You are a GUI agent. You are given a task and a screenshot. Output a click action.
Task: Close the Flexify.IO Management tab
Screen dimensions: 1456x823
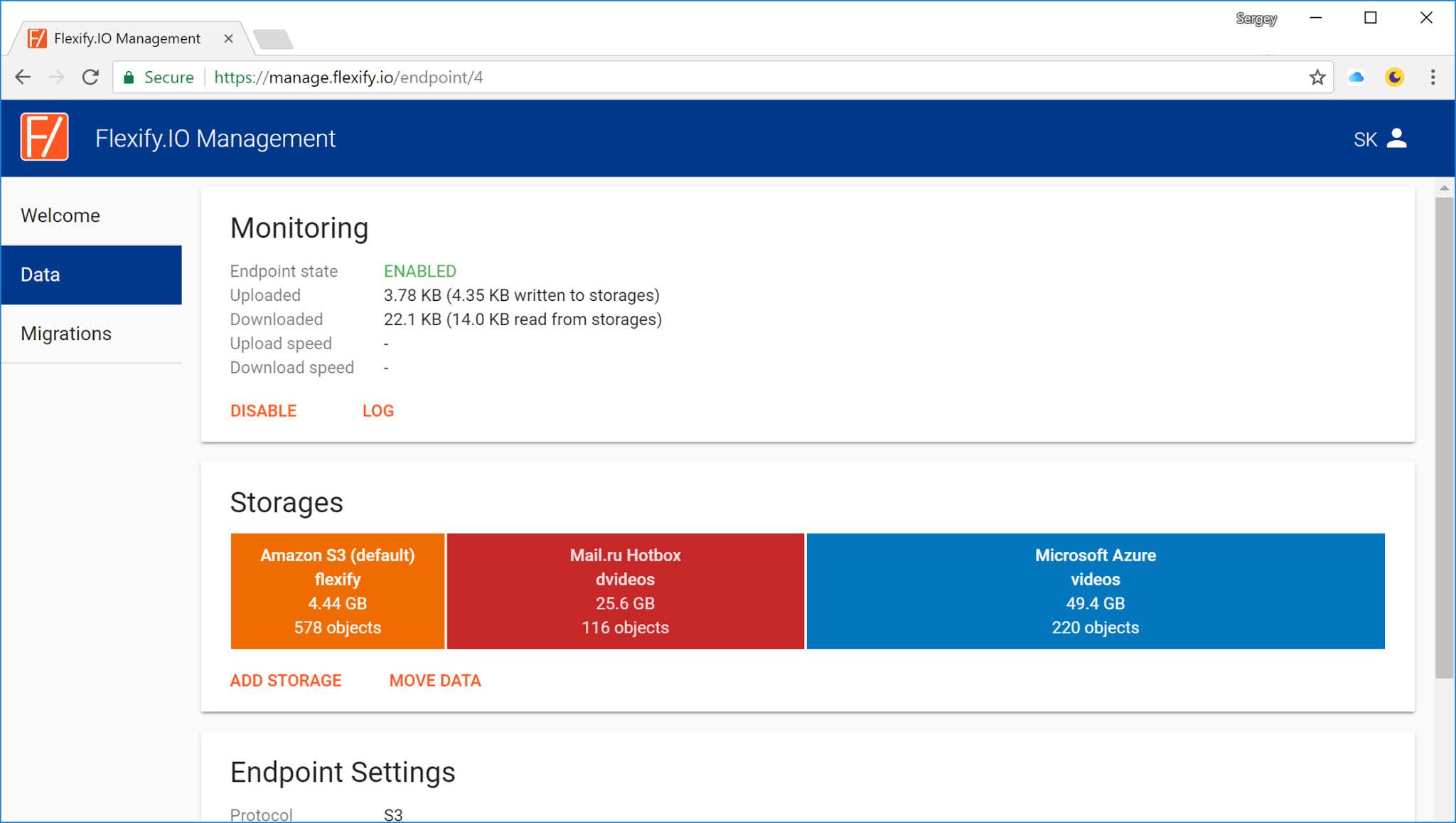[x=228, y=38]
